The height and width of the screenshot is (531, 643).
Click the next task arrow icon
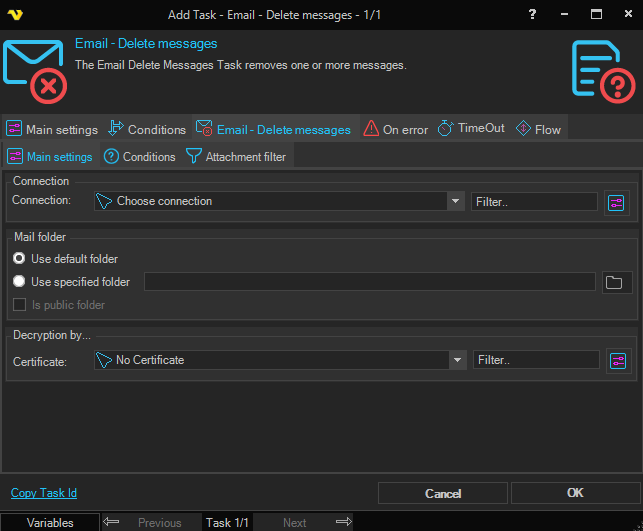coord(343,522)
